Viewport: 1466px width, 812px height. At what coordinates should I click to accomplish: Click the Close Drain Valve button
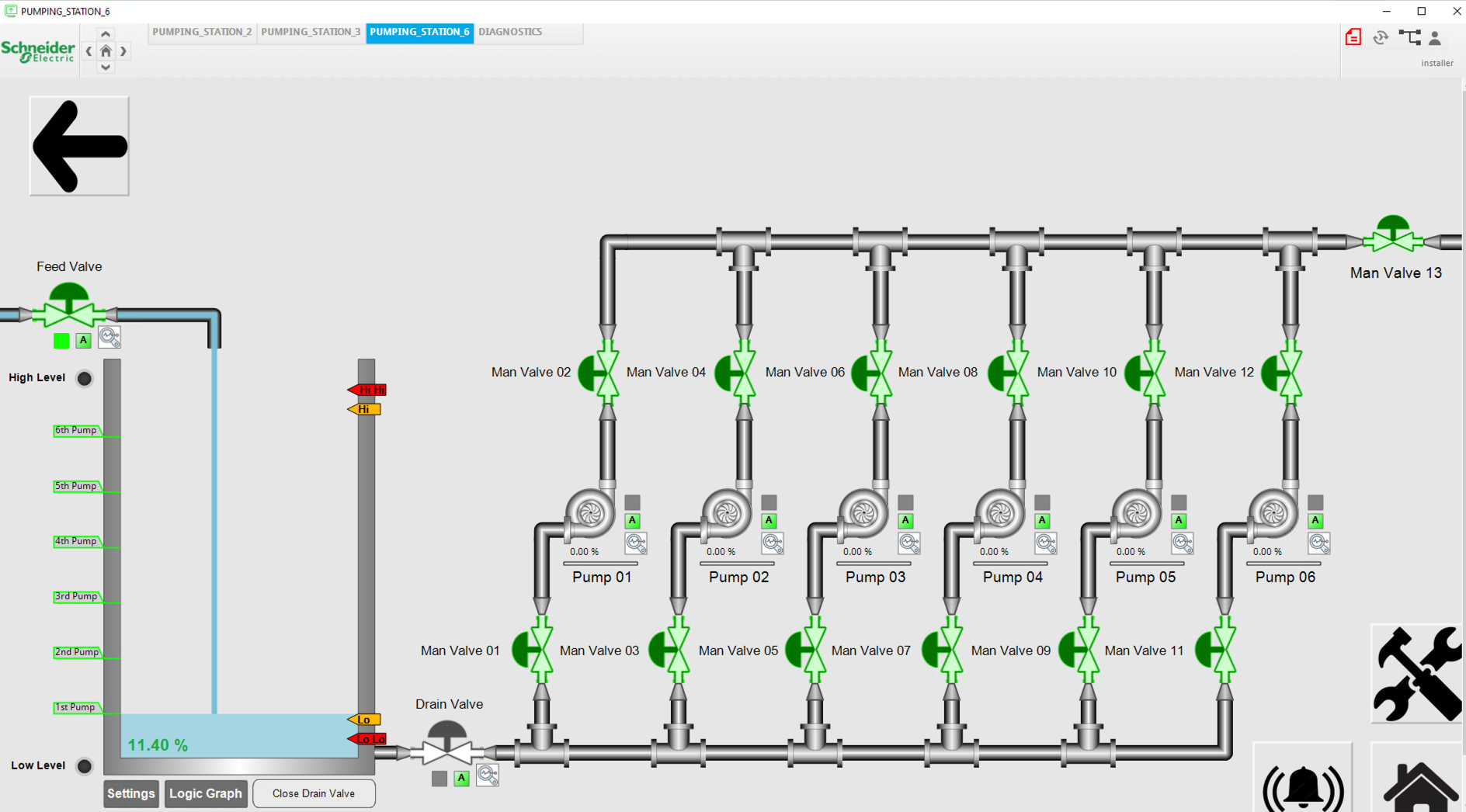314,793
